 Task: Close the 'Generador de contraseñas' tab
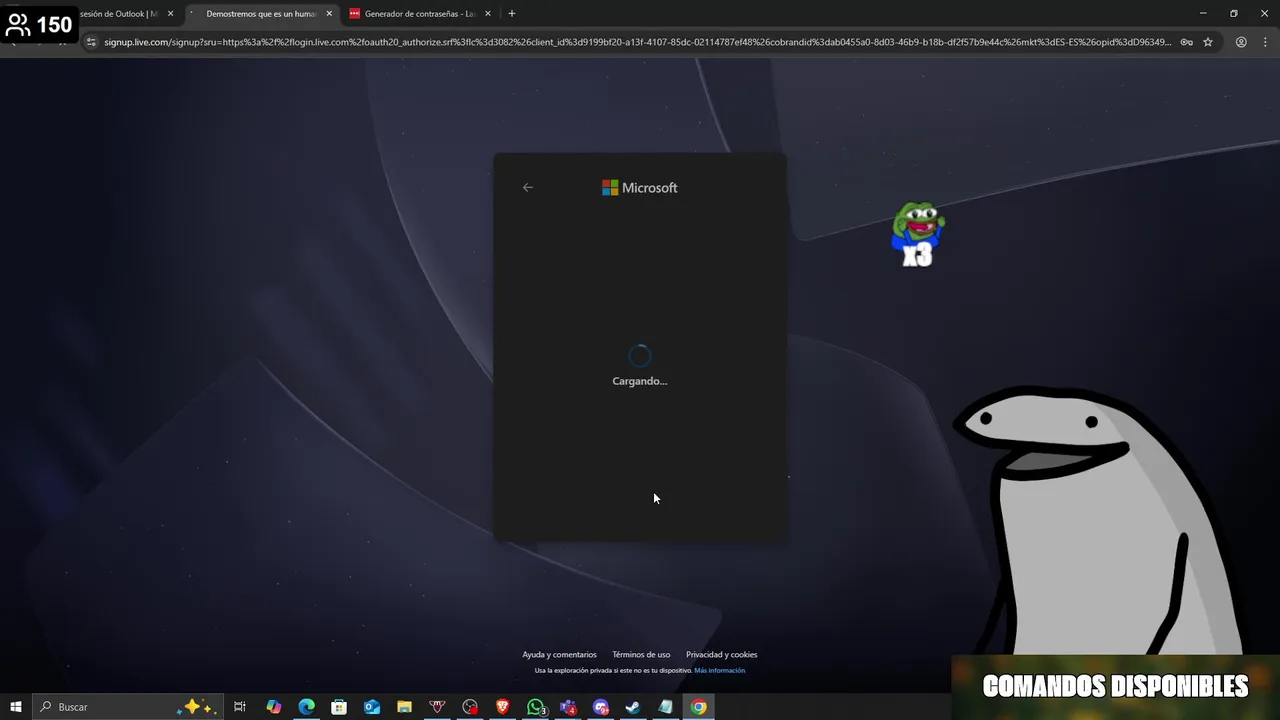(x=488, y=14)
